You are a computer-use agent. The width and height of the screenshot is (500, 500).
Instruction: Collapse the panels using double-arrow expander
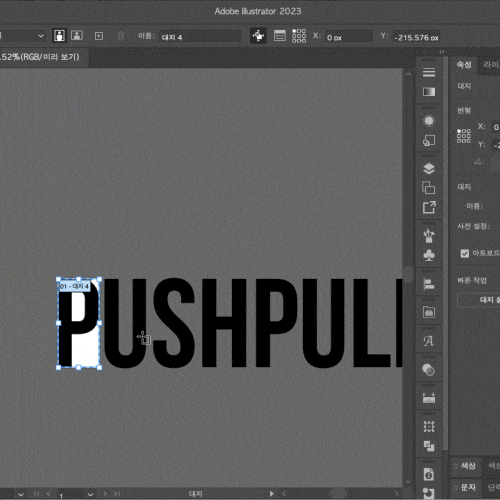click(442, 52)
